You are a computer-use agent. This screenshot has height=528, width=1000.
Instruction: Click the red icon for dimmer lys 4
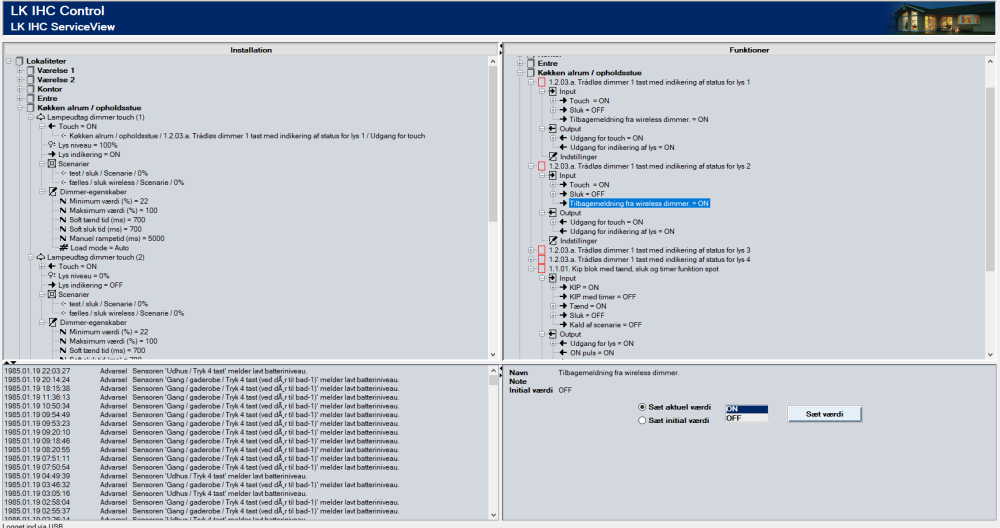541,259
